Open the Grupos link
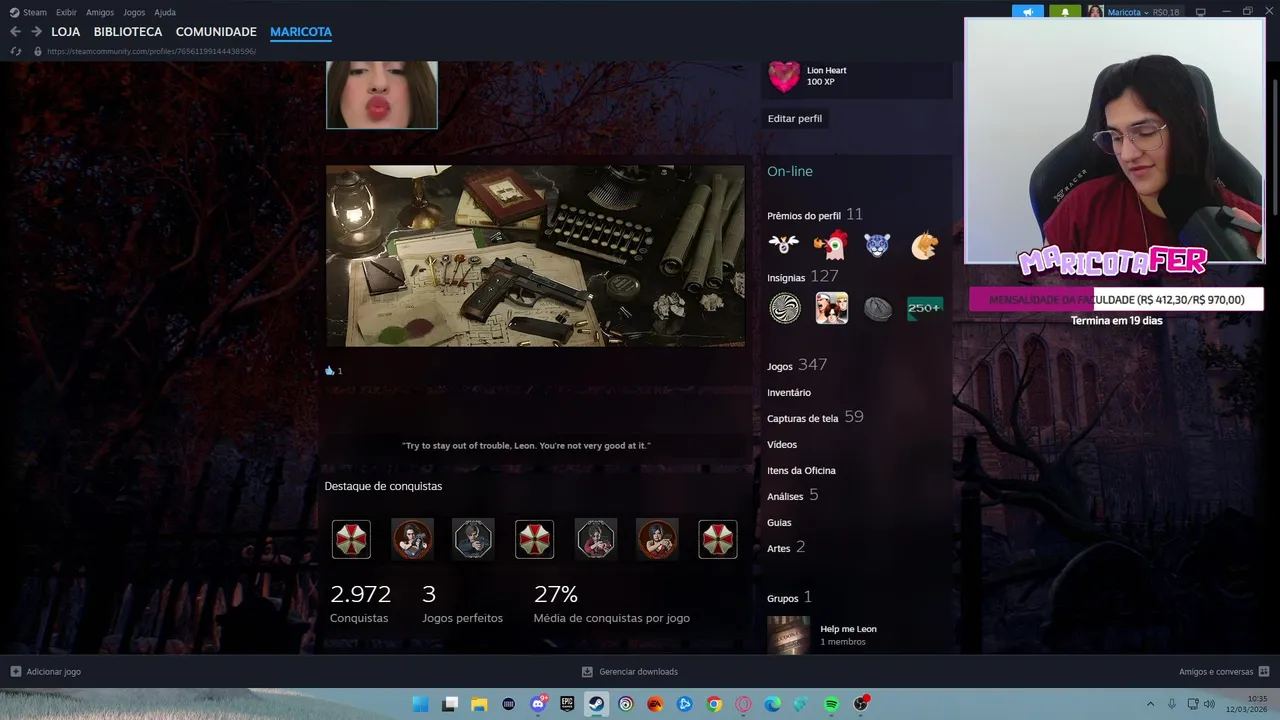The height and width of the screenshot is (720, 1280). pos(783,598)
